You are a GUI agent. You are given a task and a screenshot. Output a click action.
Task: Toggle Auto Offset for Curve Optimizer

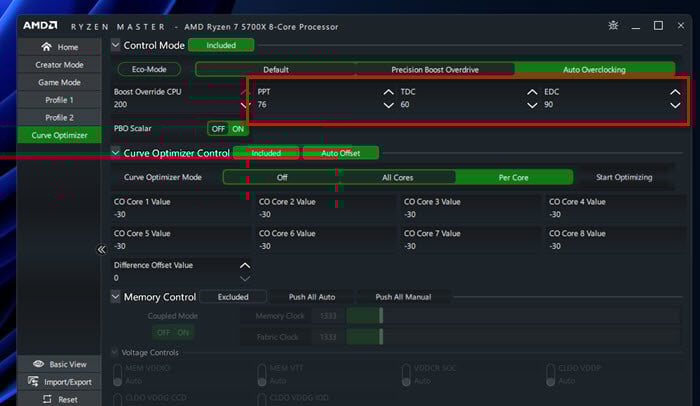[341, 153]
